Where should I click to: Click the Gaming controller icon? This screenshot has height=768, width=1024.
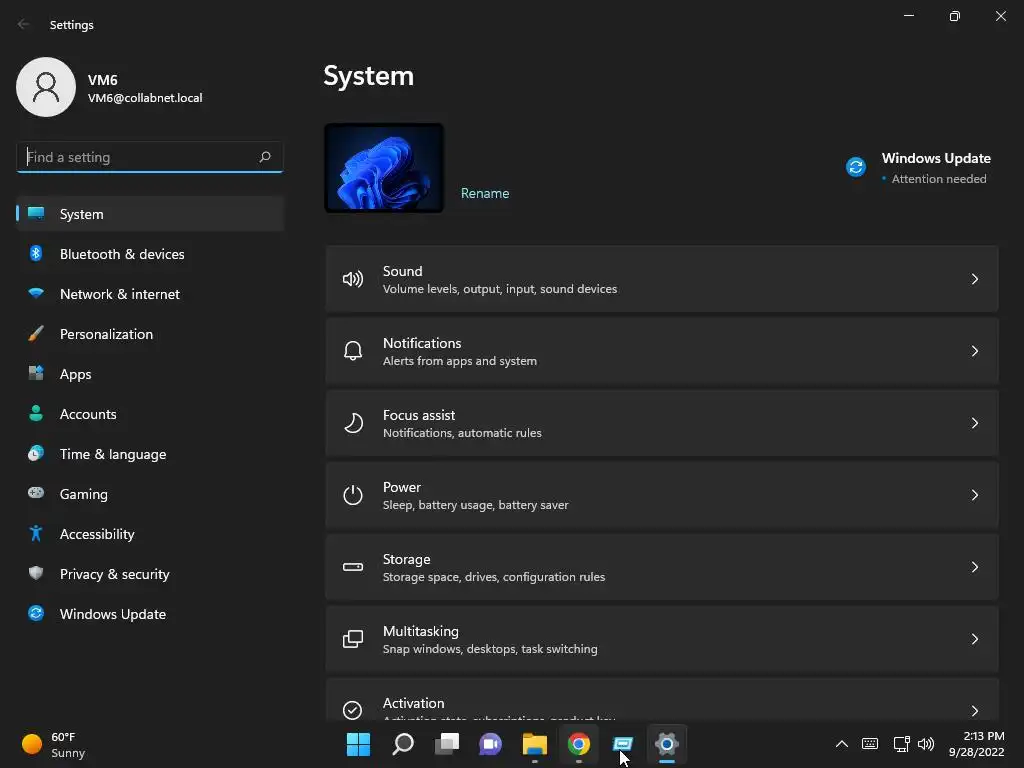point(36,493)
